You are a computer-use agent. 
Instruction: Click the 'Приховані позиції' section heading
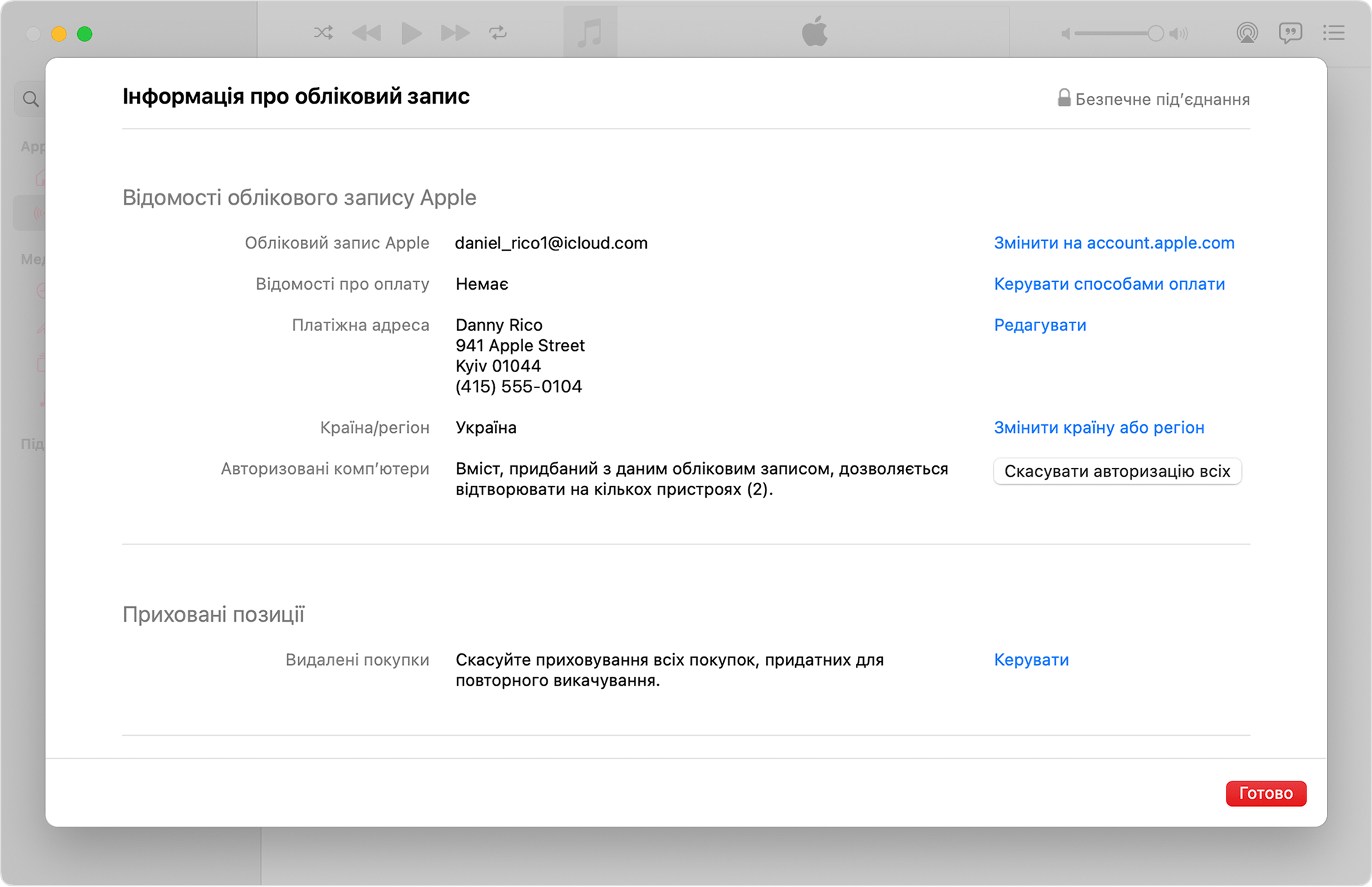213,615
